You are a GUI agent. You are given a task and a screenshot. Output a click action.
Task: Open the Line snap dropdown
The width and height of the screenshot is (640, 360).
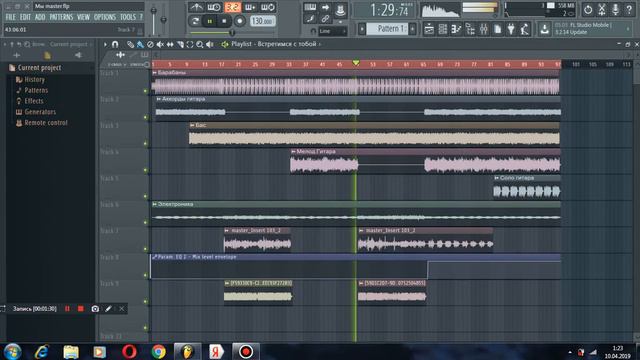pyautogui.click(x=332, y=31)
